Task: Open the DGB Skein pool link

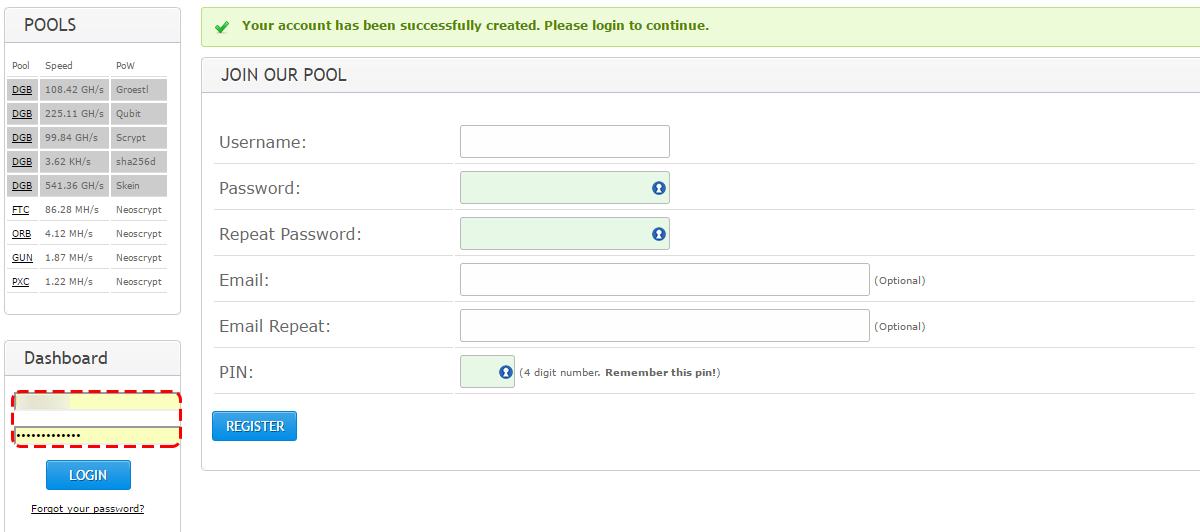Action: (21, 186)
